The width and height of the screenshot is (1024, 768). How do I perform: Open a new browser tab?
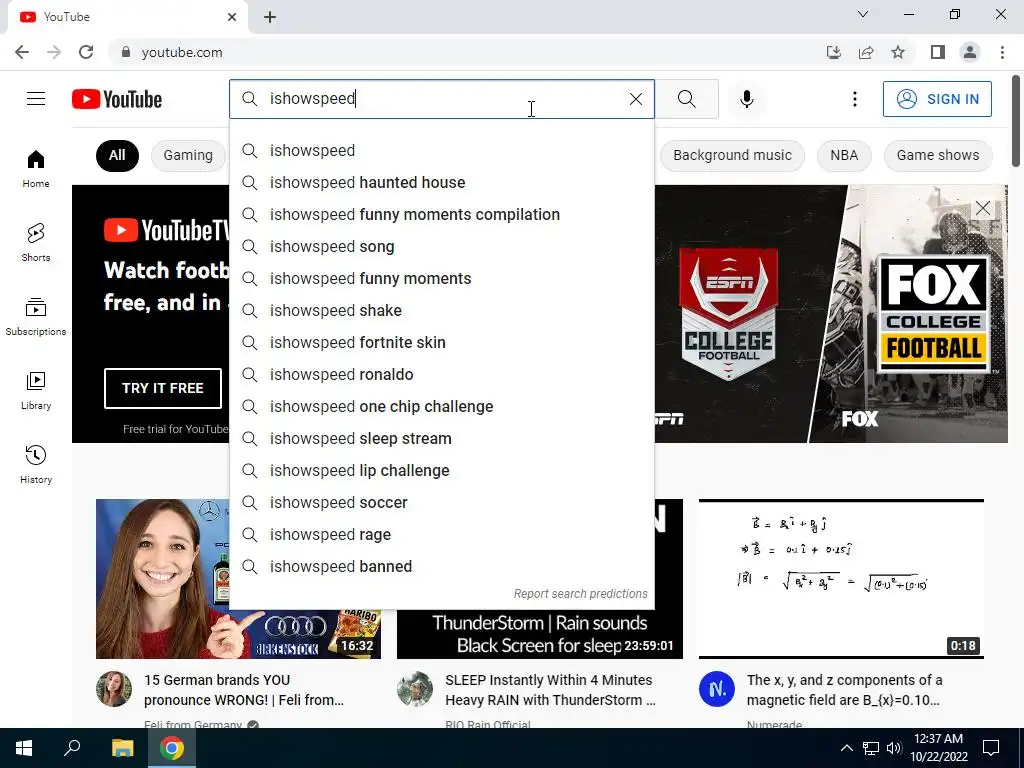coord(270,17)
